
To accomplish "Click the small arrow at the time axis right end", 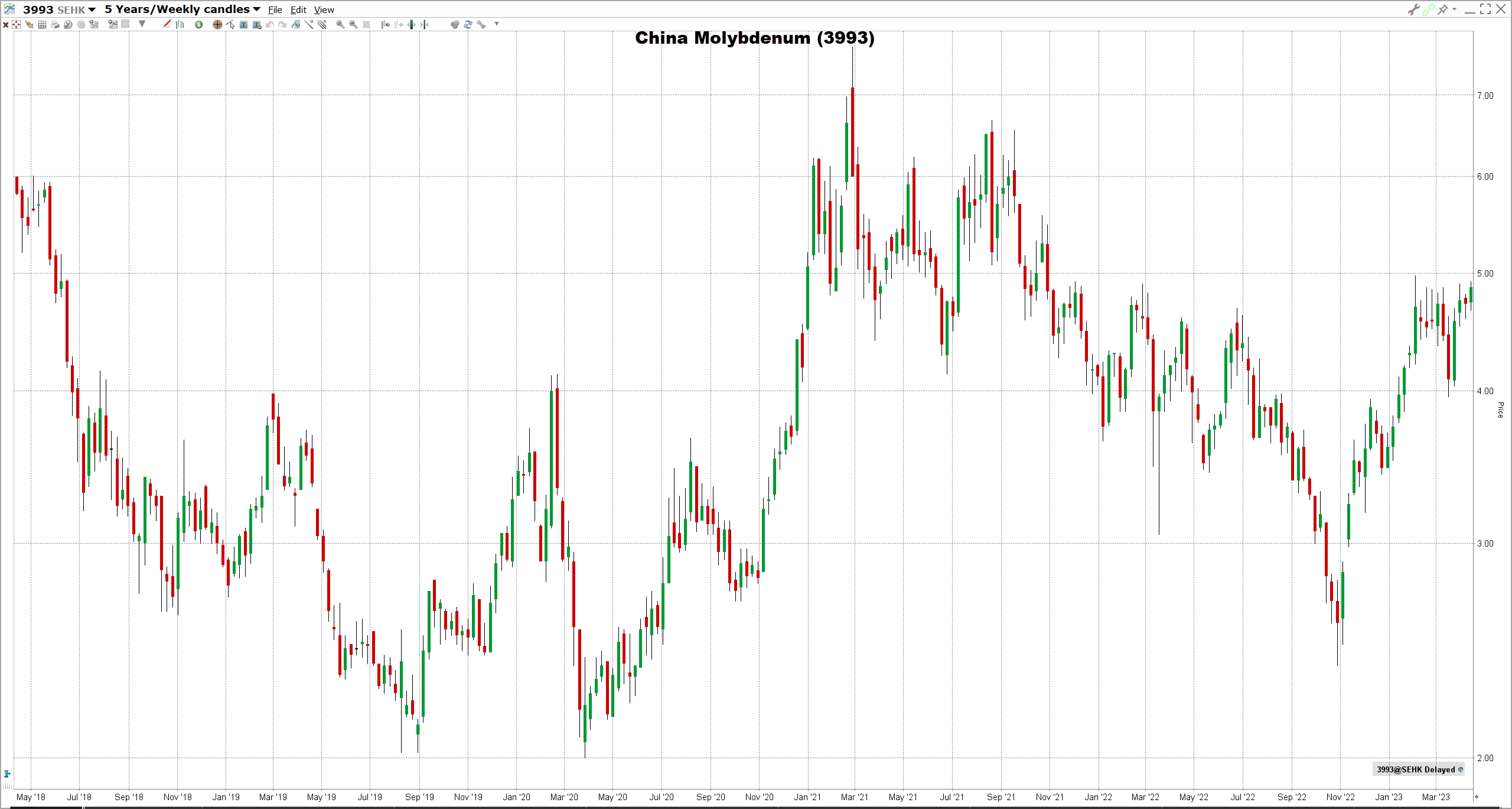I will tap(1476, 797).
